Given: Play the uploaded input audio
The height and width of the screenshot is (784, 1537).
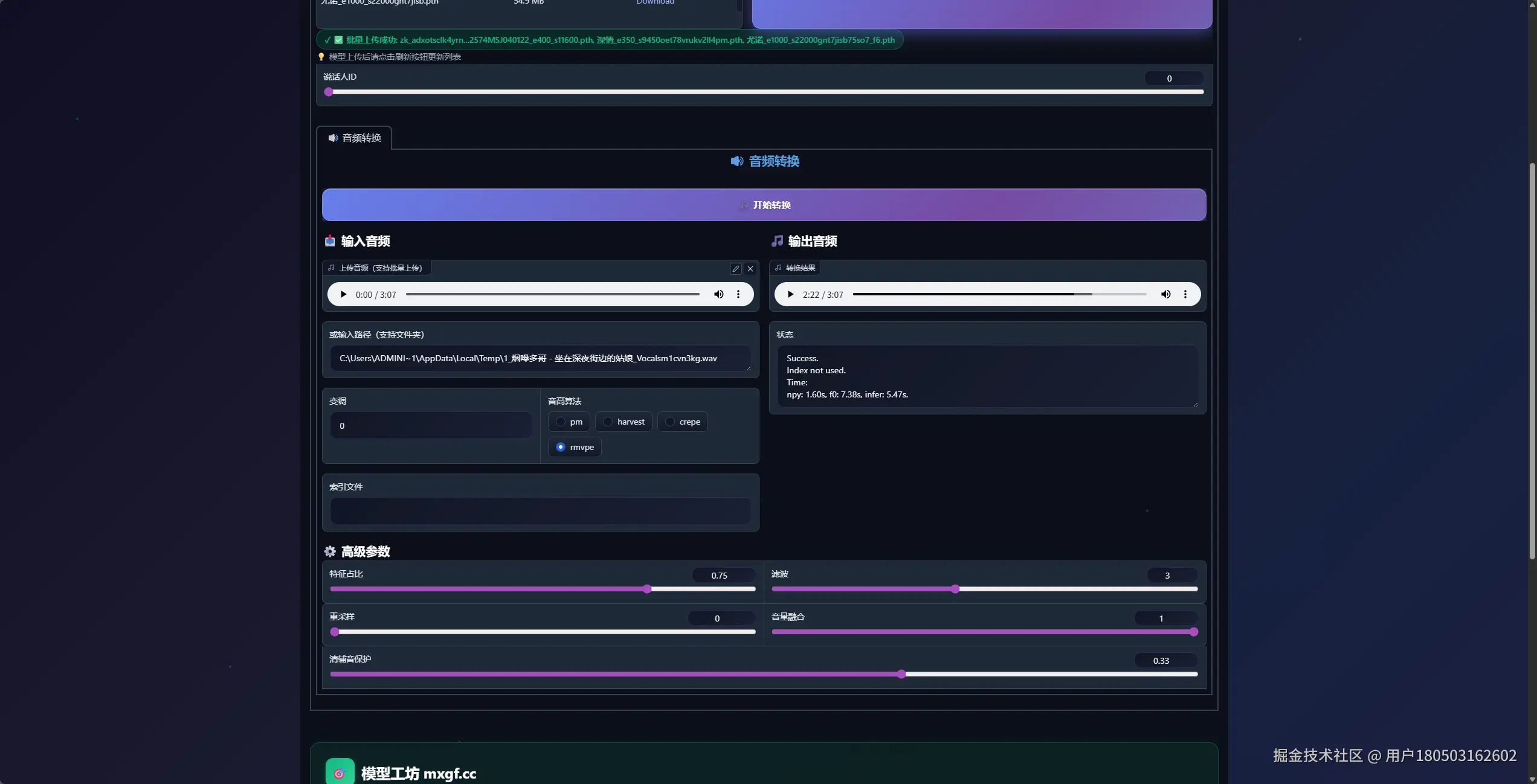Looking at the screenshot, I should 343,295.
